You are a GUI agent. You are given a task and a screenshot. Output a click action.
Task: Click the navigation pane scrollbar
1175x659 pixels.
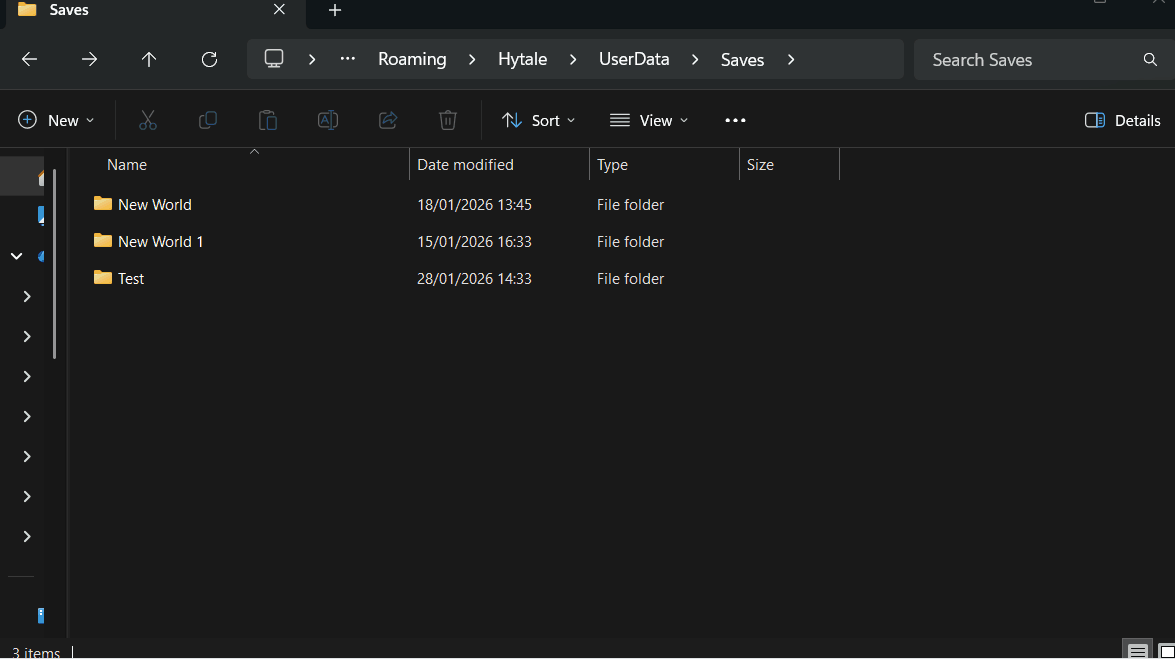pyautogui.click(x=55, y=264)
